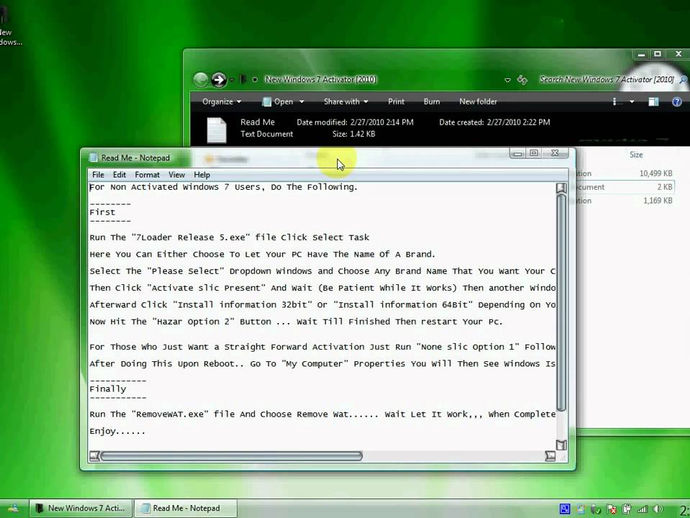
Task: Click the Notepad horizontal scrollbar thumb
Action: click(231, 456)
